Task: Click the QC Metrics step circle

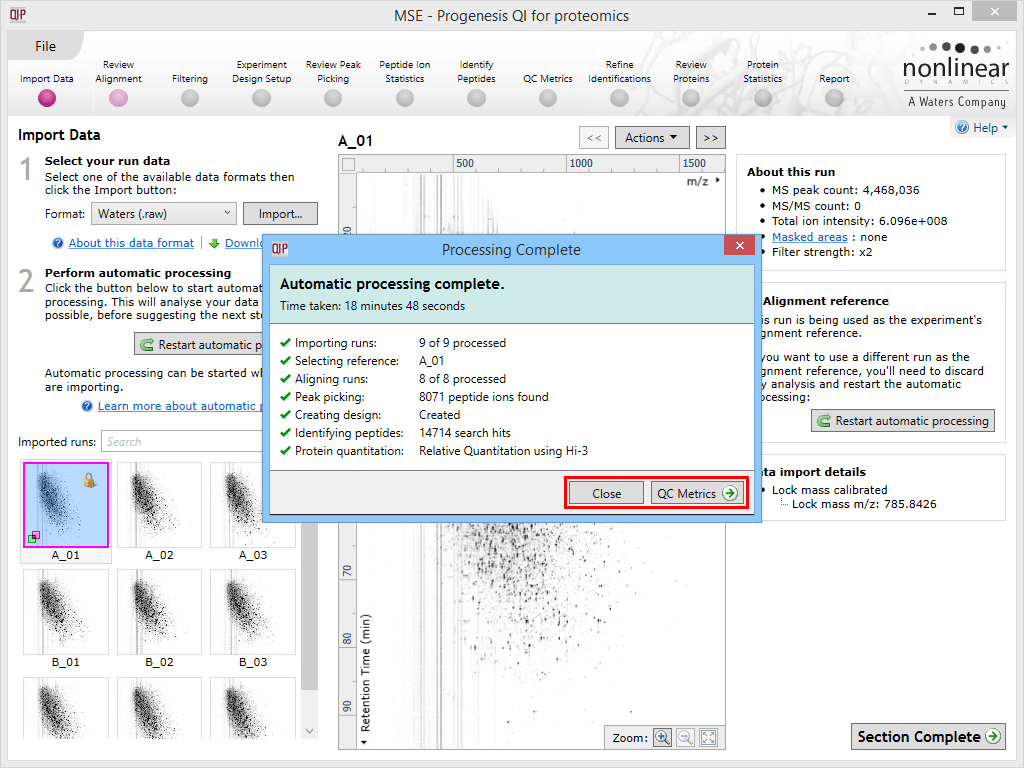Action: [x=548, y=98]
